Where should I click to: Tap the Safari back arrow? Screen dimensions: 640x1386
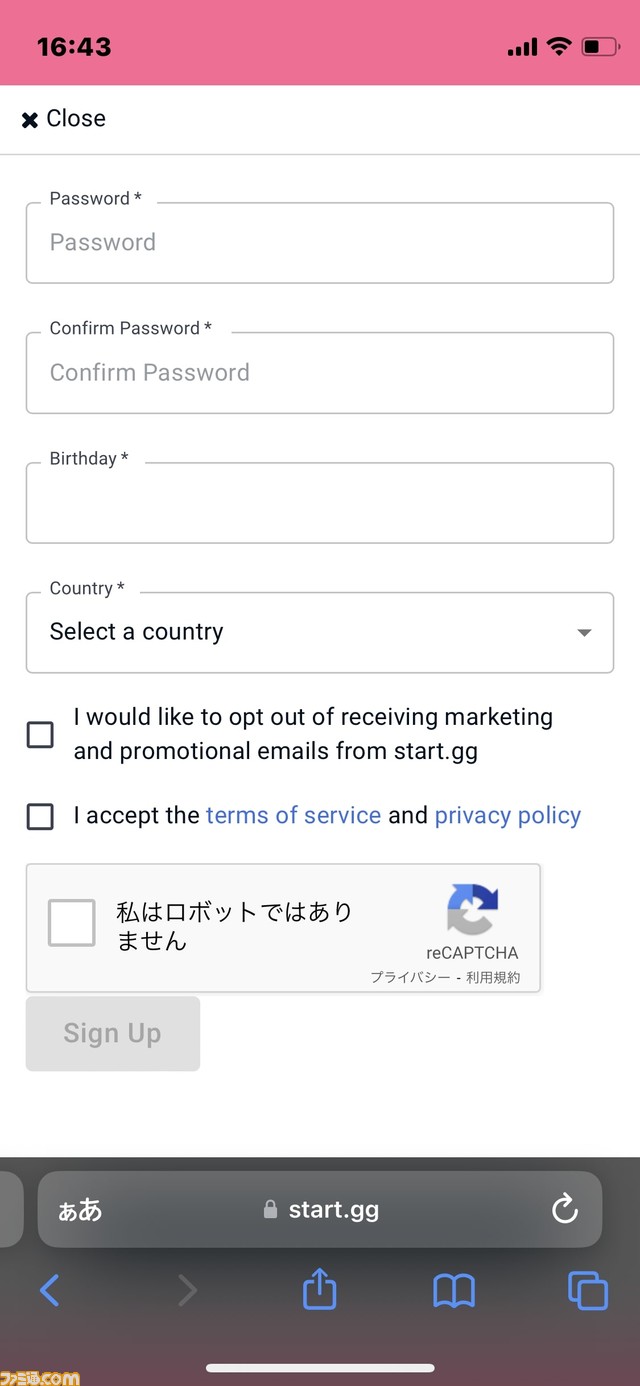49,1290
